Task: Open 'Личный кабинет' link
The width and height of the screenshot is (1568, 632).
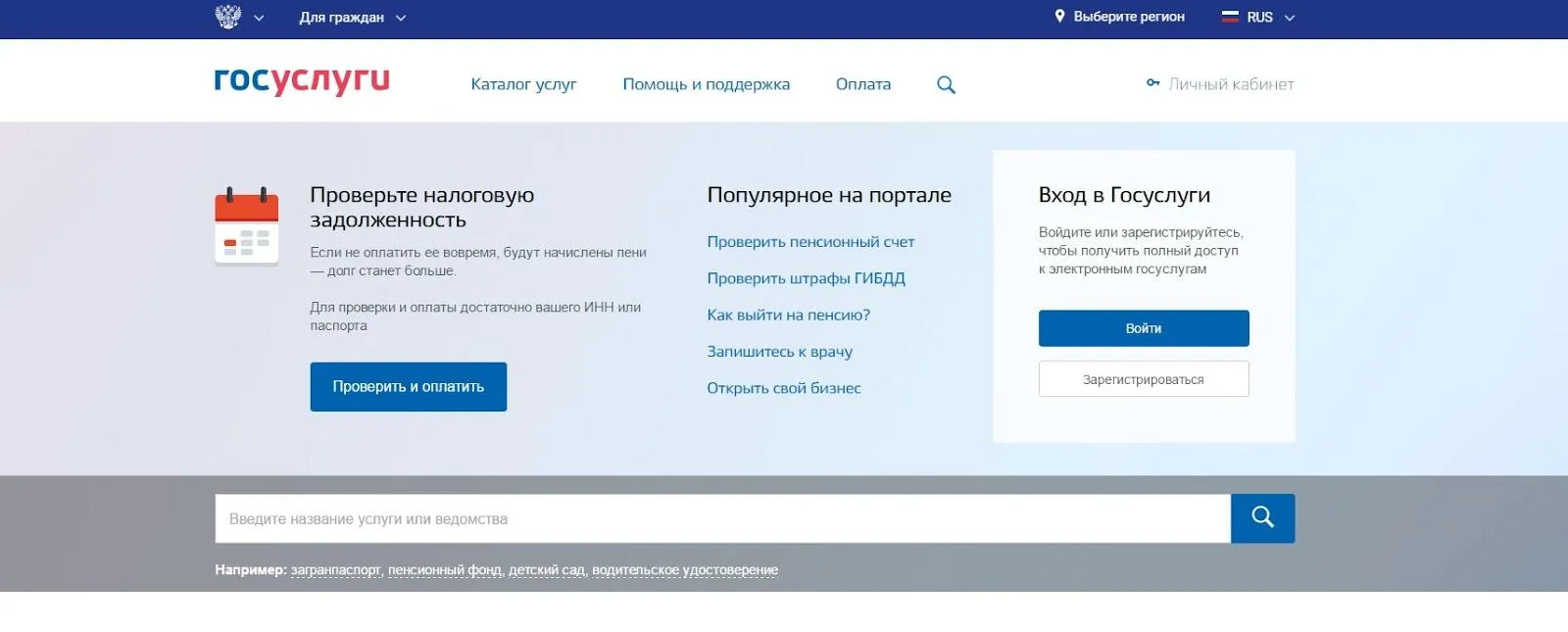Action: click(1231, 84)
